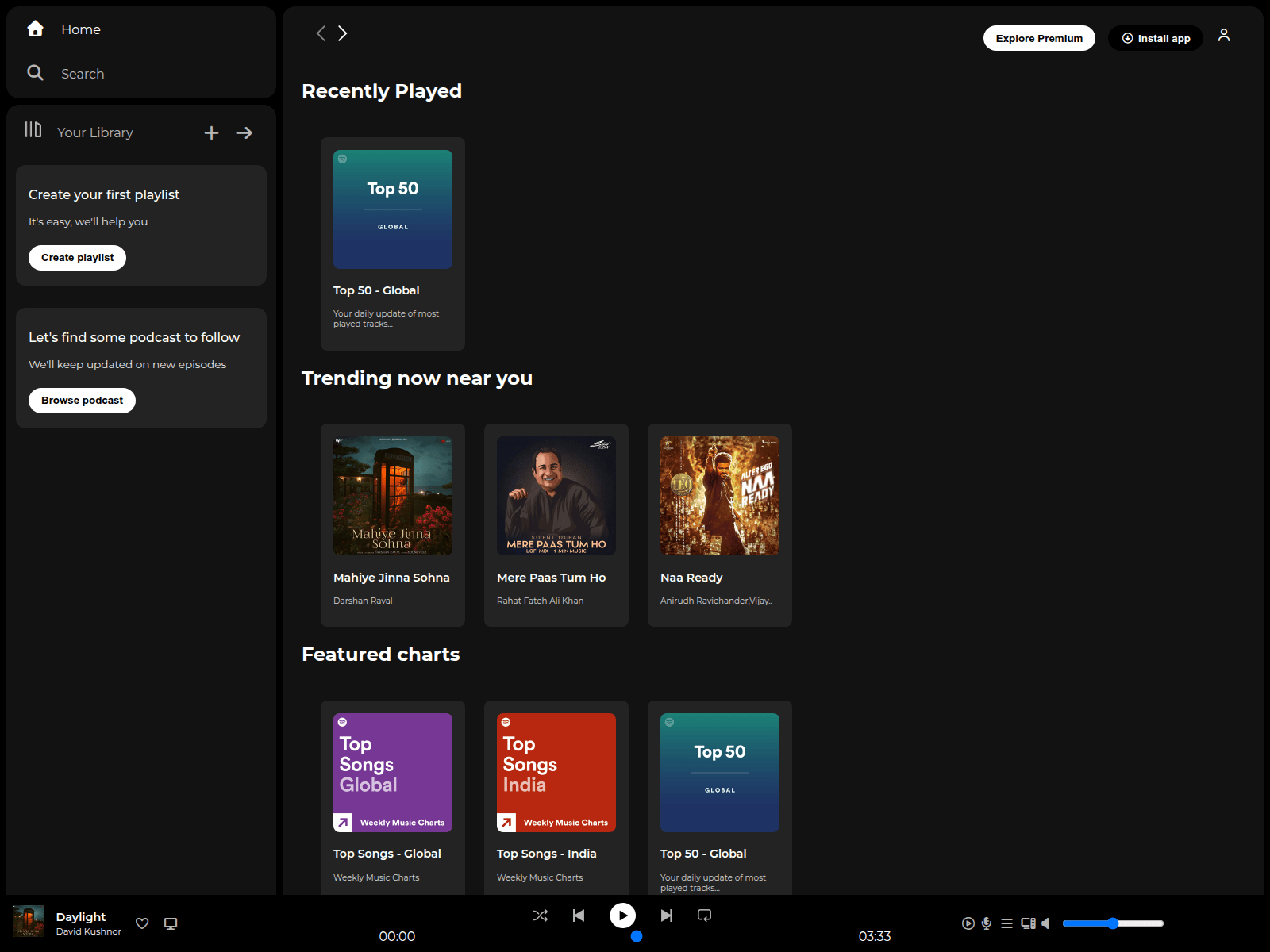Click the monitor icon beside the heart
This screenshot has height=952, width=1270.
coord(171,923)
